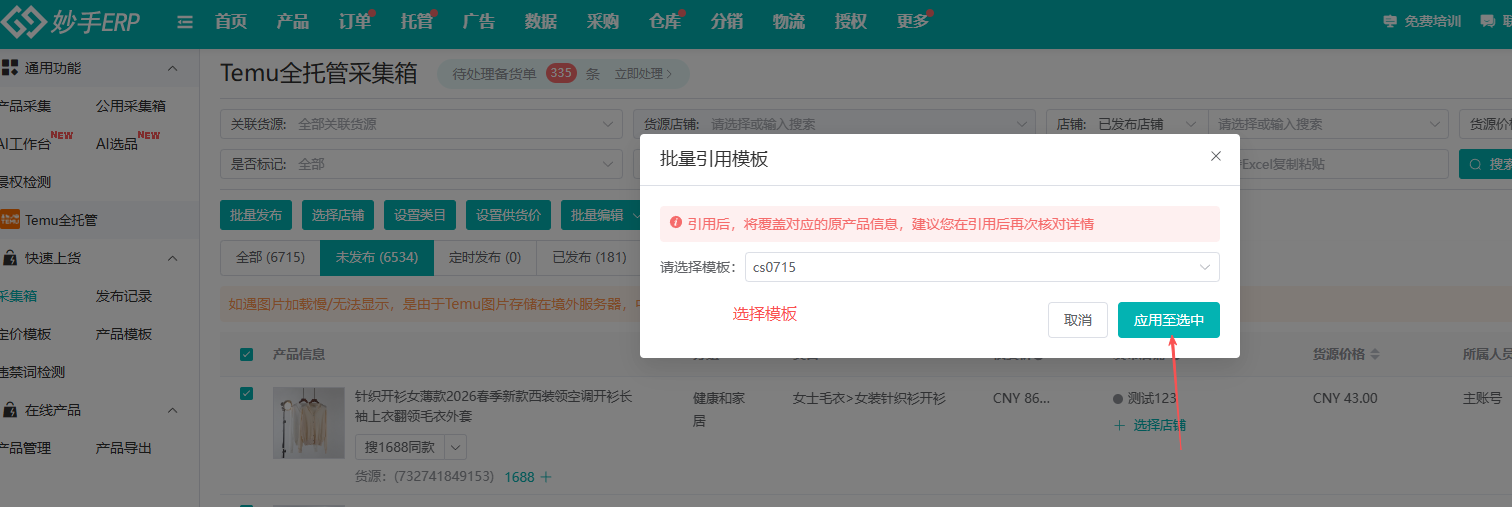The image size is (1512, 507).
Task: Open 是否标记 dropdown
Action: (x=421, y=163)
